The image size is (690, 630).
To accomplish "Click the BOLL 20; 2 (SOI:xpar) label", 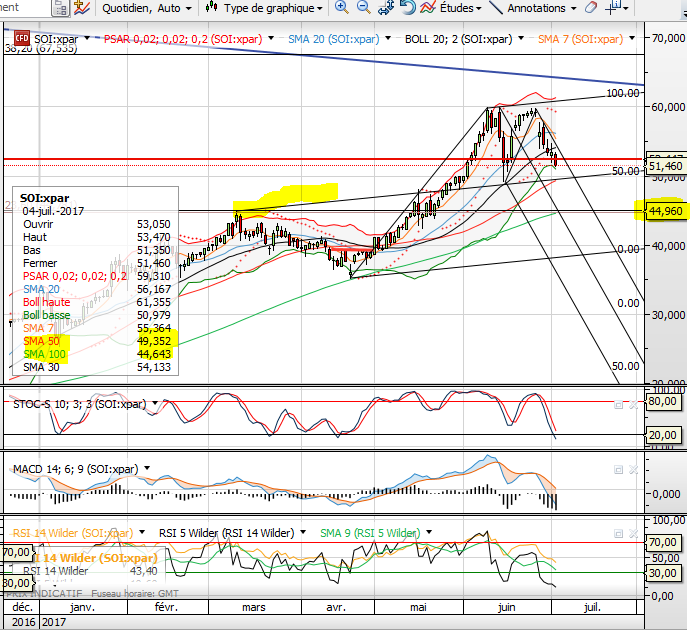I will point(459,39).
